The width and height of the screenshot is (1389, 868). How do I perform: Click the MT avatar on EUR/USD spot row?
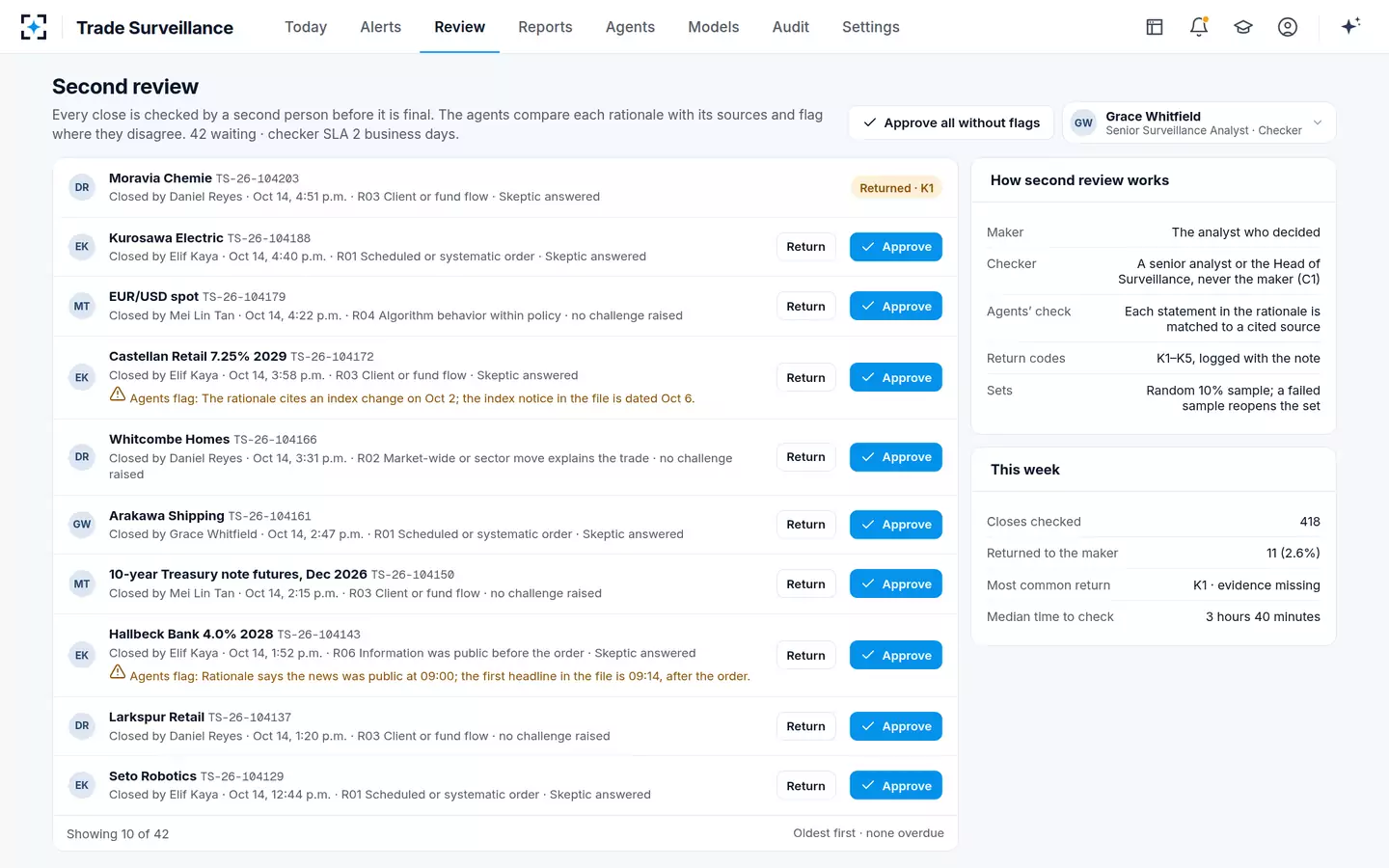point(82,307)
